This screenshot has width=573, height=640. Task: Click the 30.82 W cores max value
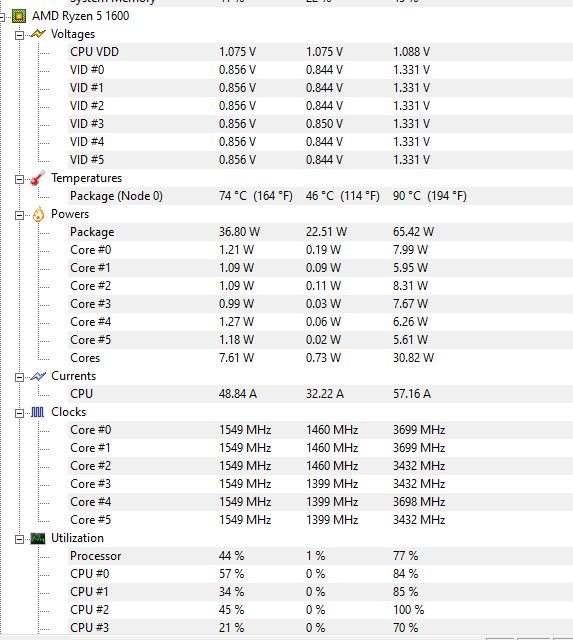tap(413, 358)
